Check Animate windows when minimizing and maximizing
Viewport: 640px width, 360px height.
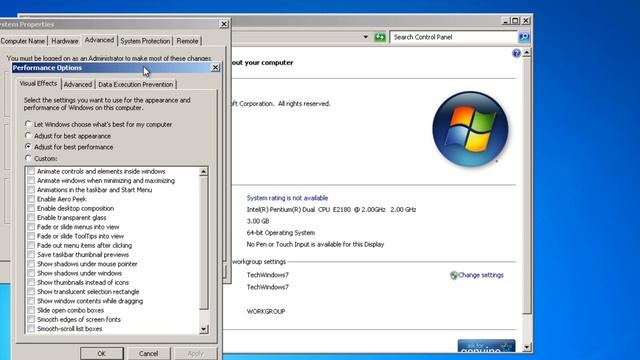tap(31, 180)
